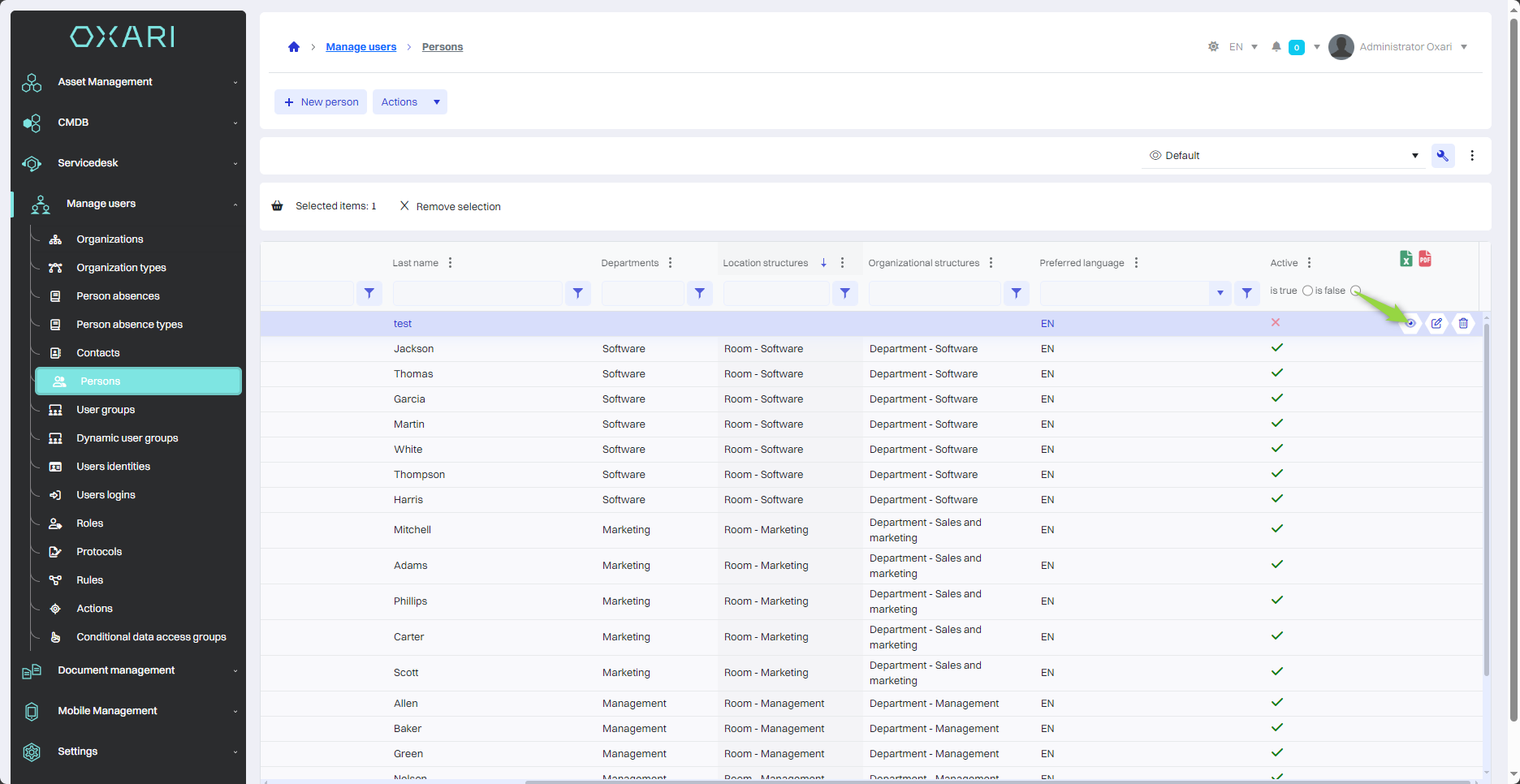
Task: Expand the Asset Management menu
Action: pyautogui.click(x=106, y=82)
